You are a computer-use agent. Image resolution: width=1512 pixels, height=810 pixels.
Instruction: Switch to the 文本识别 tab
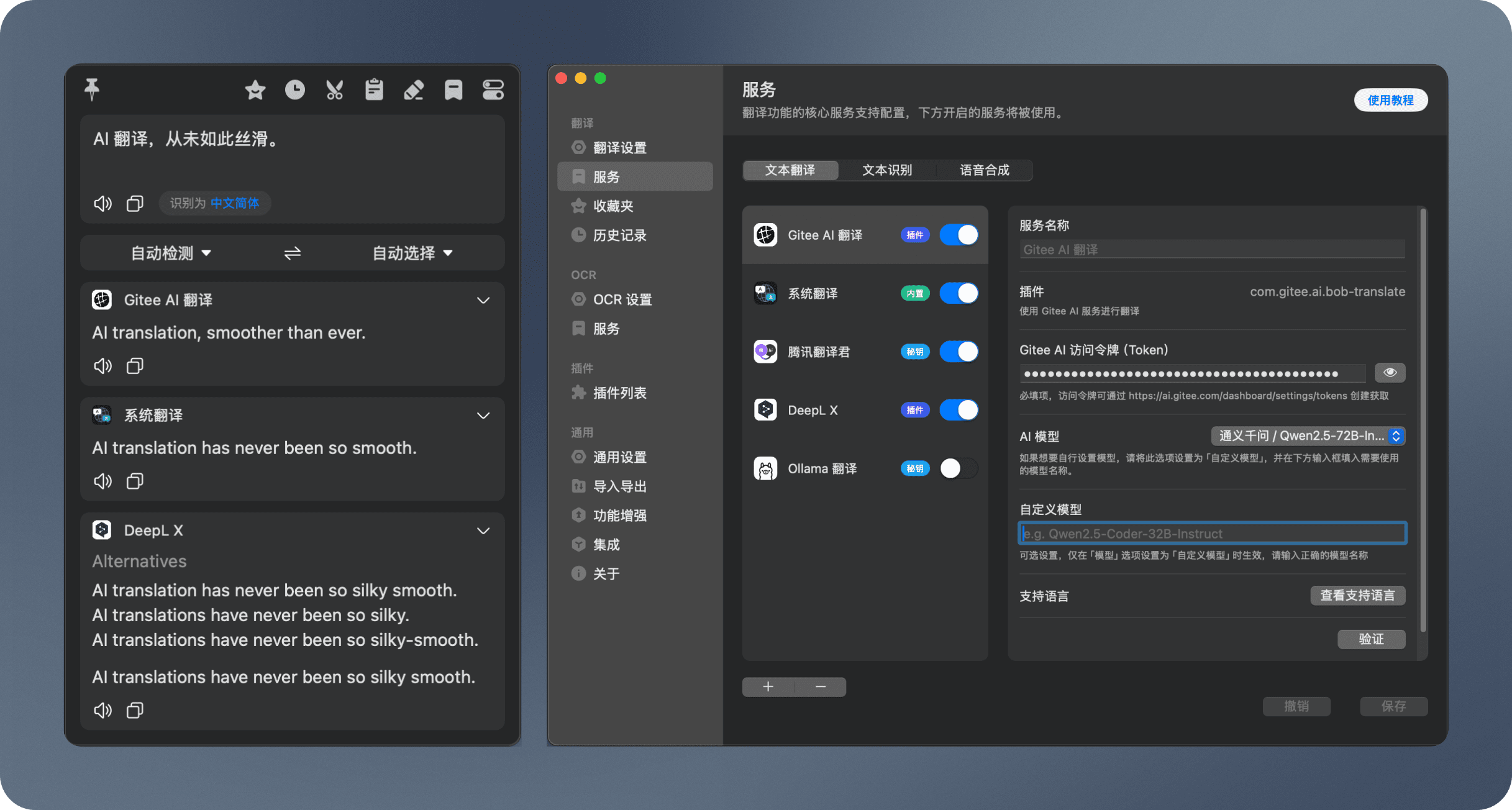[x=886, y=170]
